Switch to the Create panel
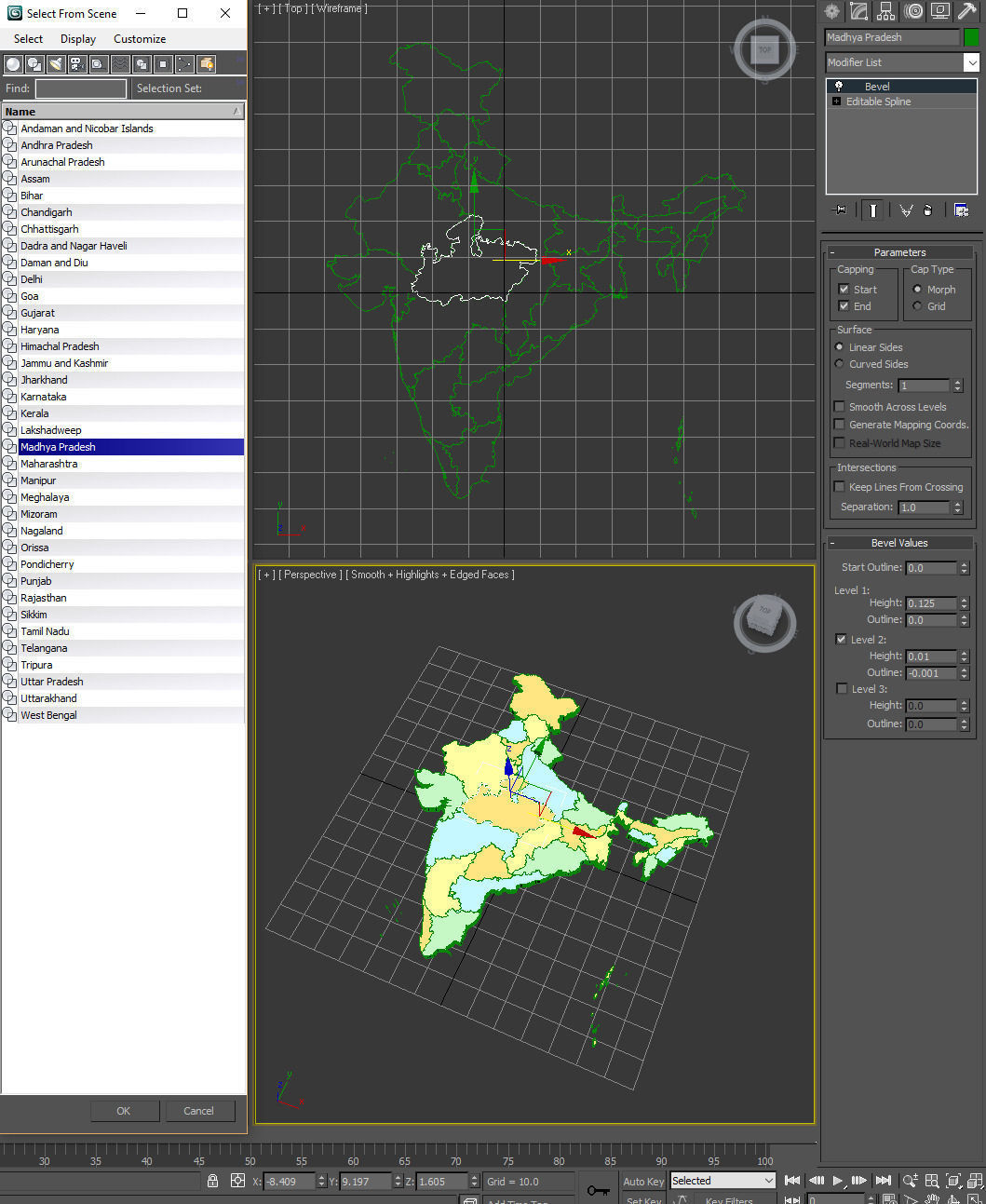The width and height of the screenshot is (986, 1204). click(831, 11)
